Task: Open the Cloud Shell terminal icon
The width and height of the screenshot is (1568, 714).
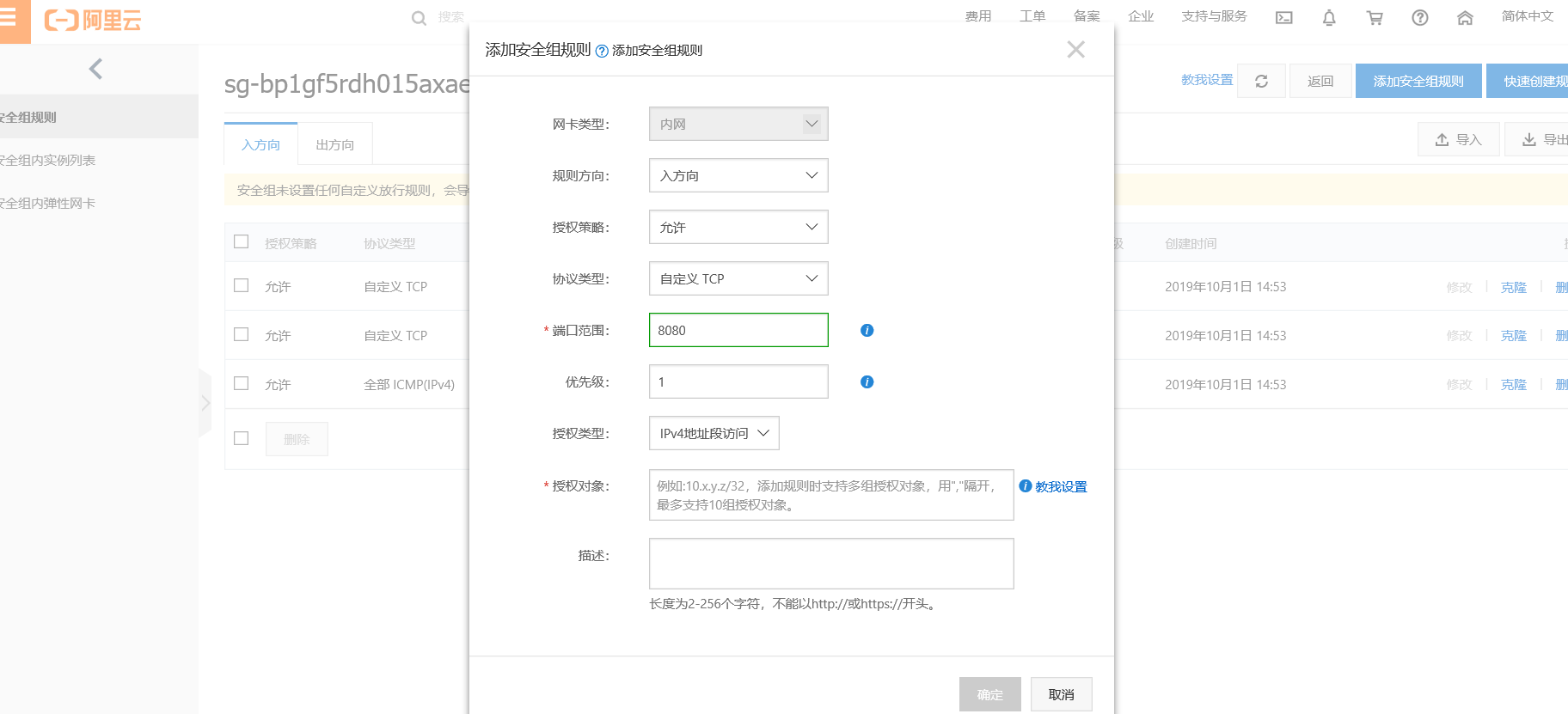Action: click(x=1283, y=17)
